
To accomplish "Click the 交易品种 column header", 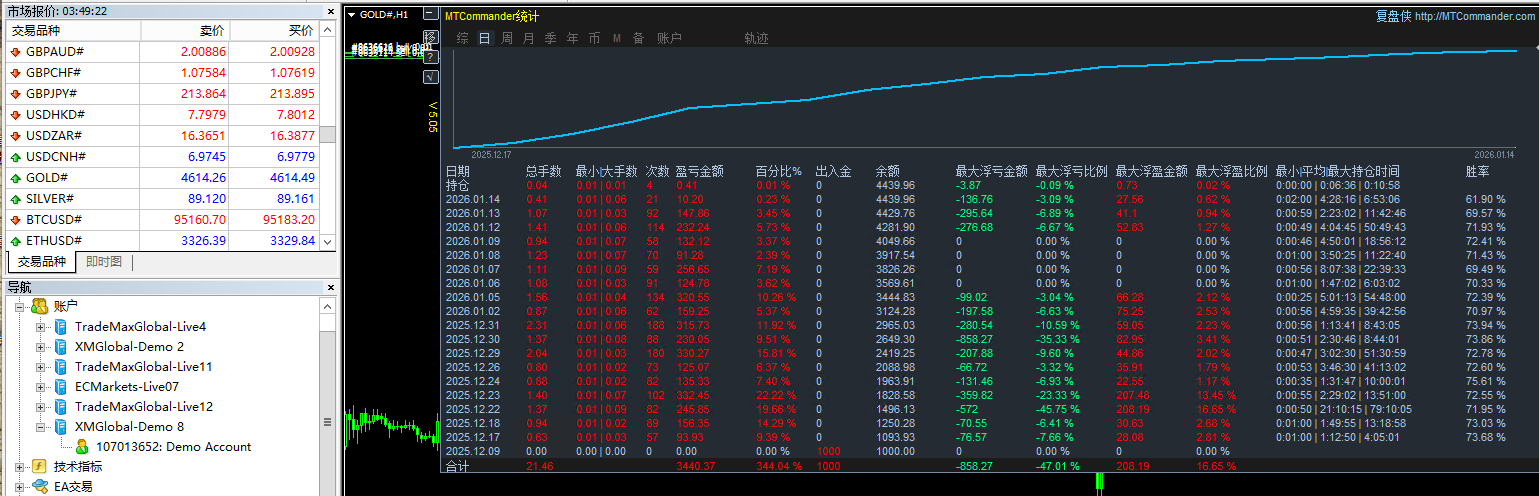I will (x=73, y=31).
